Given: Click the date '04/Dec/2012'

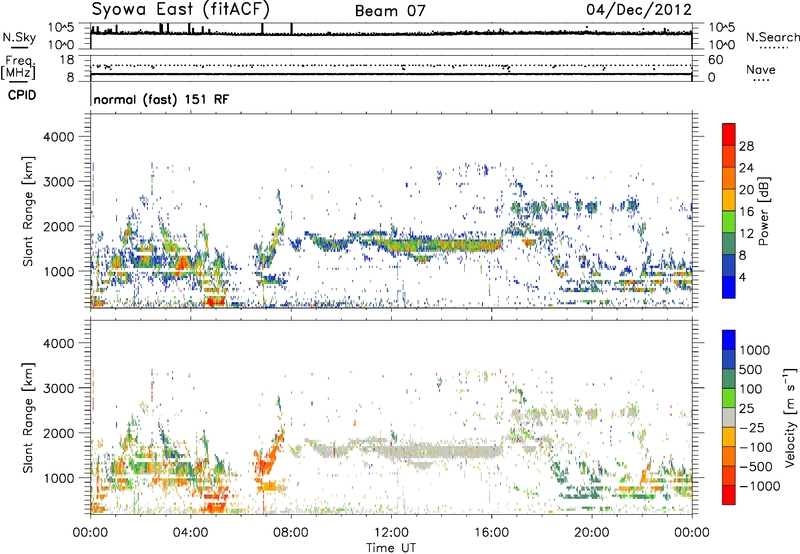Looking at the screenshot, I should point(639,10).
